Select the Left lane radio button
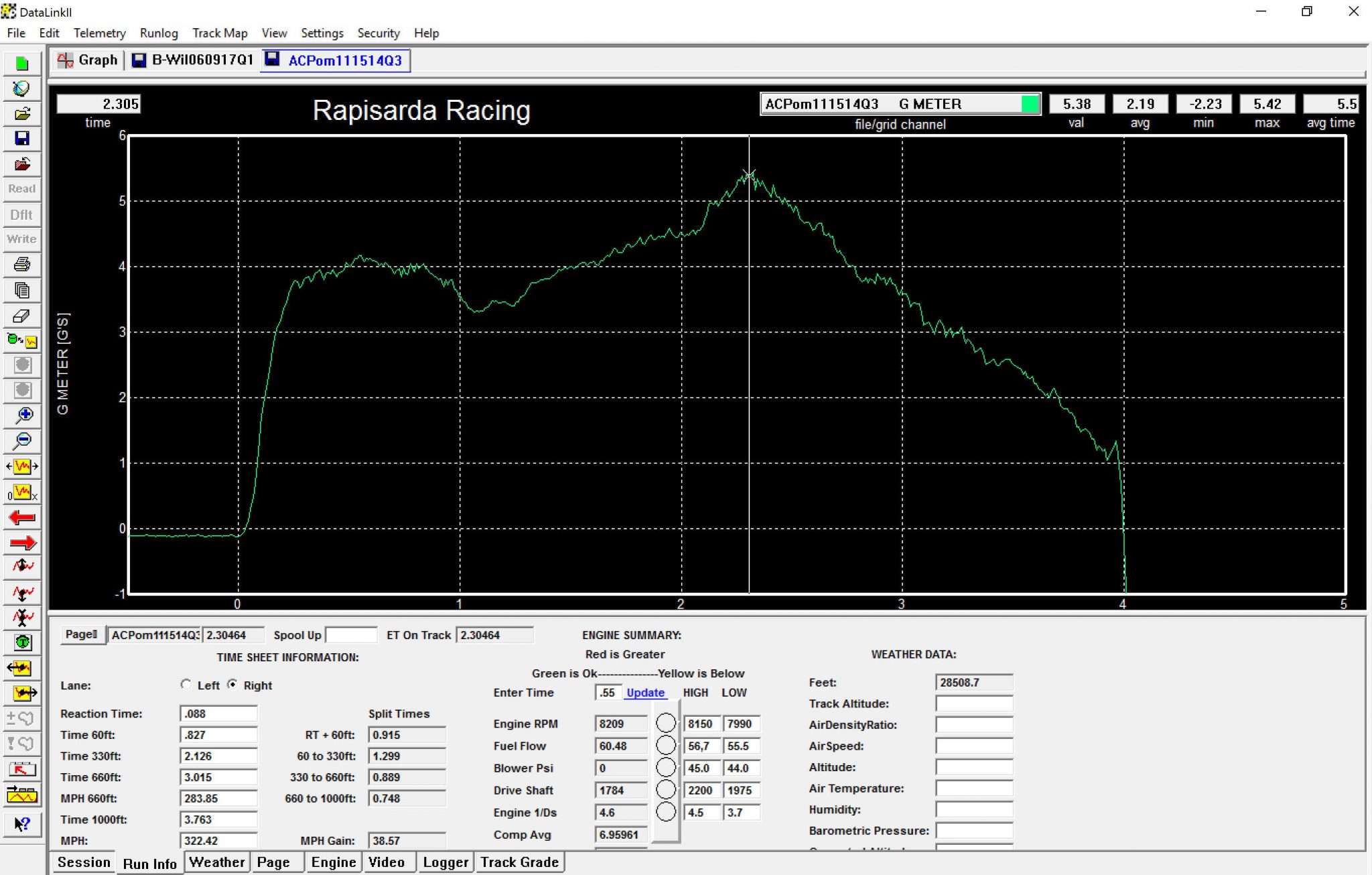 [x=186, y=685]
